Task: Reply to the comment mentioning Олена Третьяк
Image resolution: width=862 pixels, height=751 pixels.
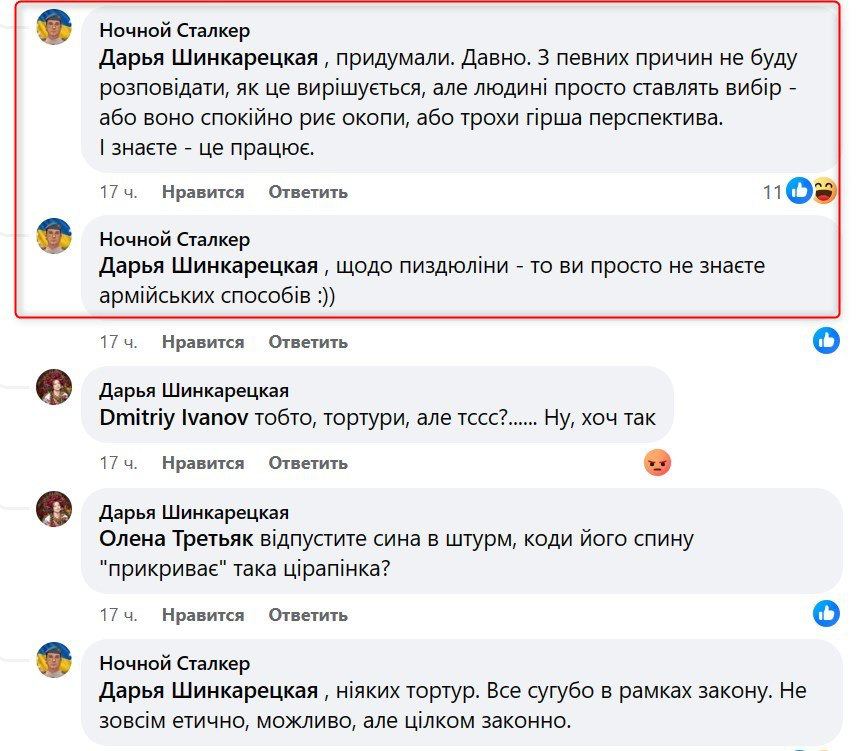Action: click(x=308, y=614)
